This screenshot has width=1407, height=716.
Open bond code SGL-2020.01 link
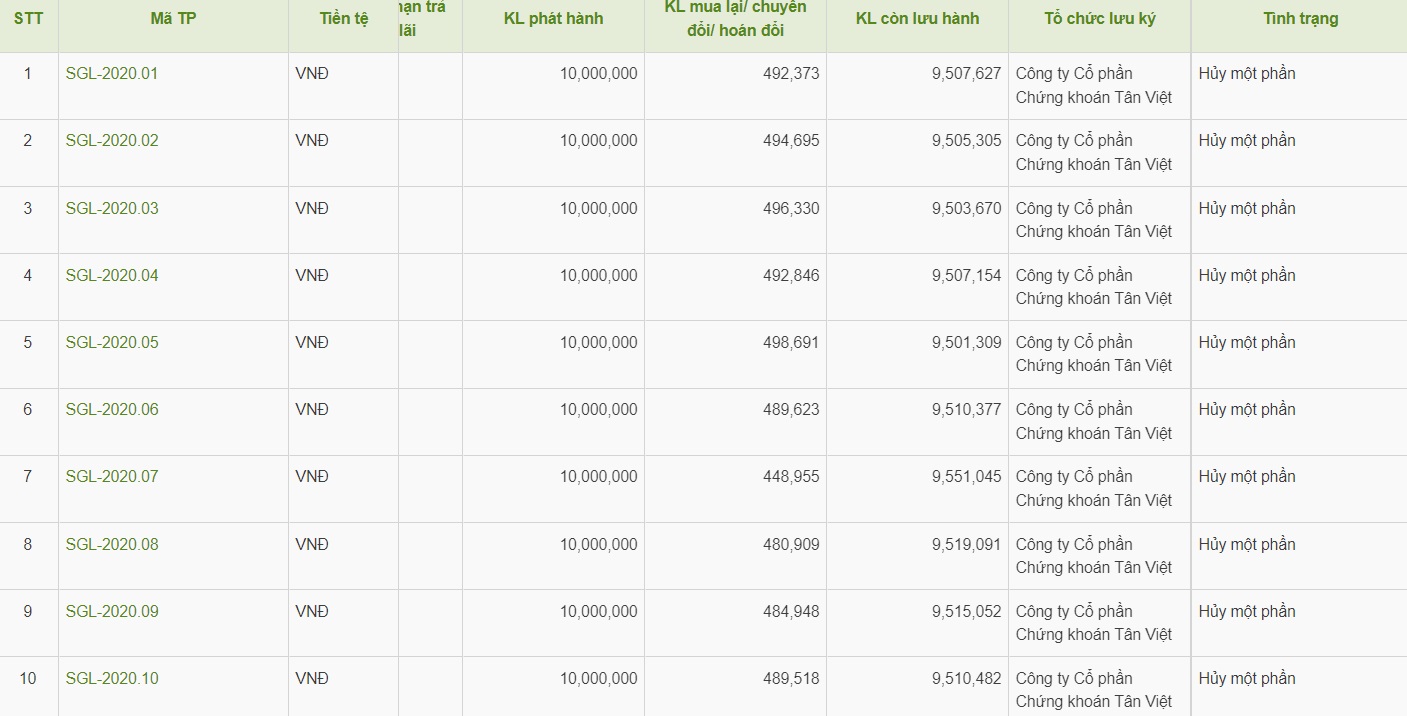click(x=112, y=73)
